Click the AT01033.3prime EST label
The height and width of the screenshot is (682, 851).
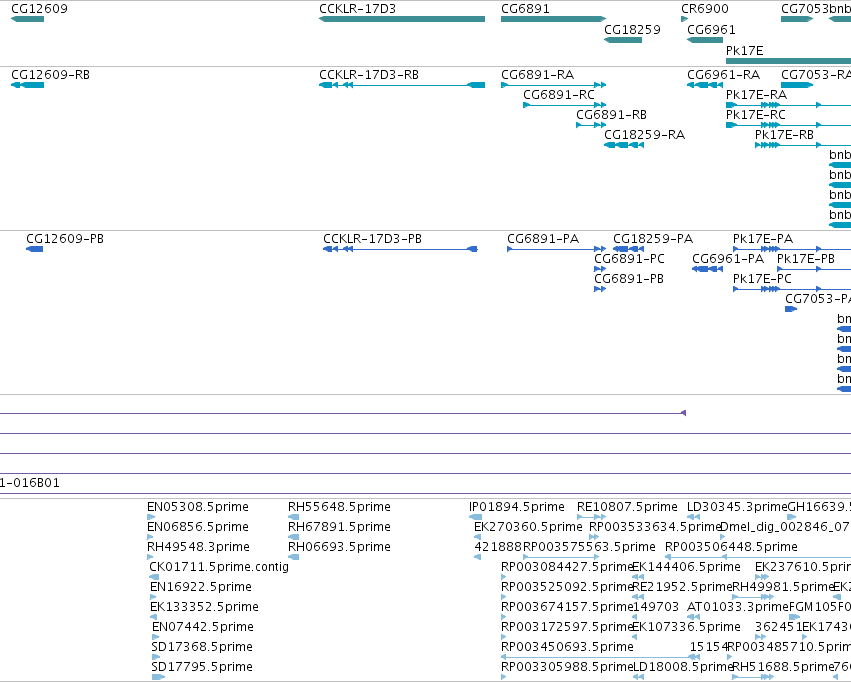[738, 607]
